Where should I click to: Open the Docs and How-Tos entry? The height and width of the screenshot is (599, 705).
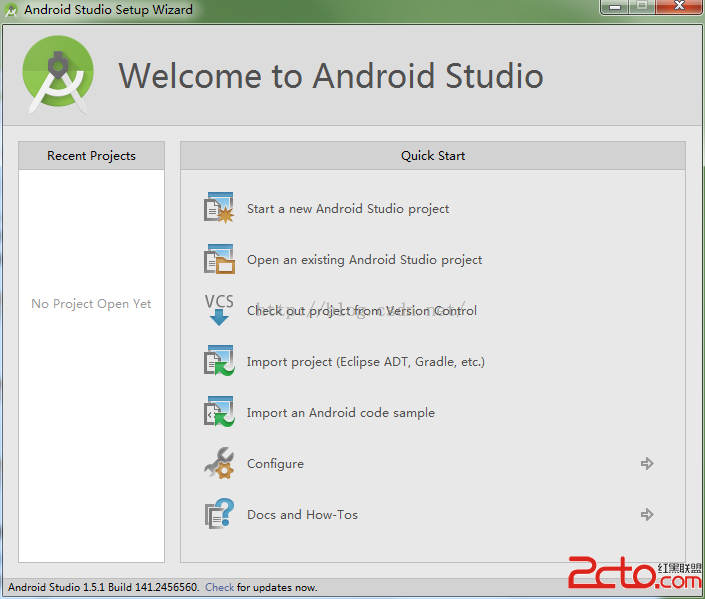(302, 514)
